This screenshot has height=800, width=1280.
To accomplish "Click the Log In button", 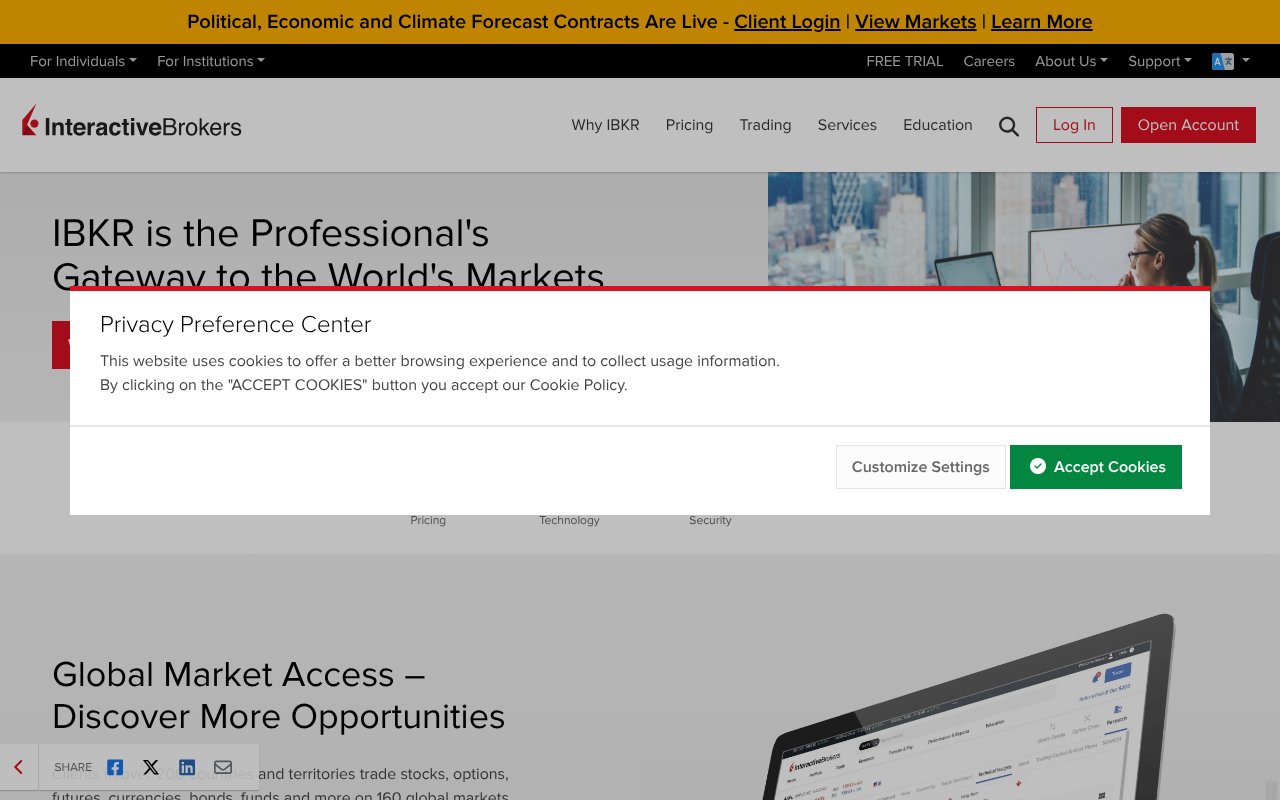I will (x=1074, y=125).
